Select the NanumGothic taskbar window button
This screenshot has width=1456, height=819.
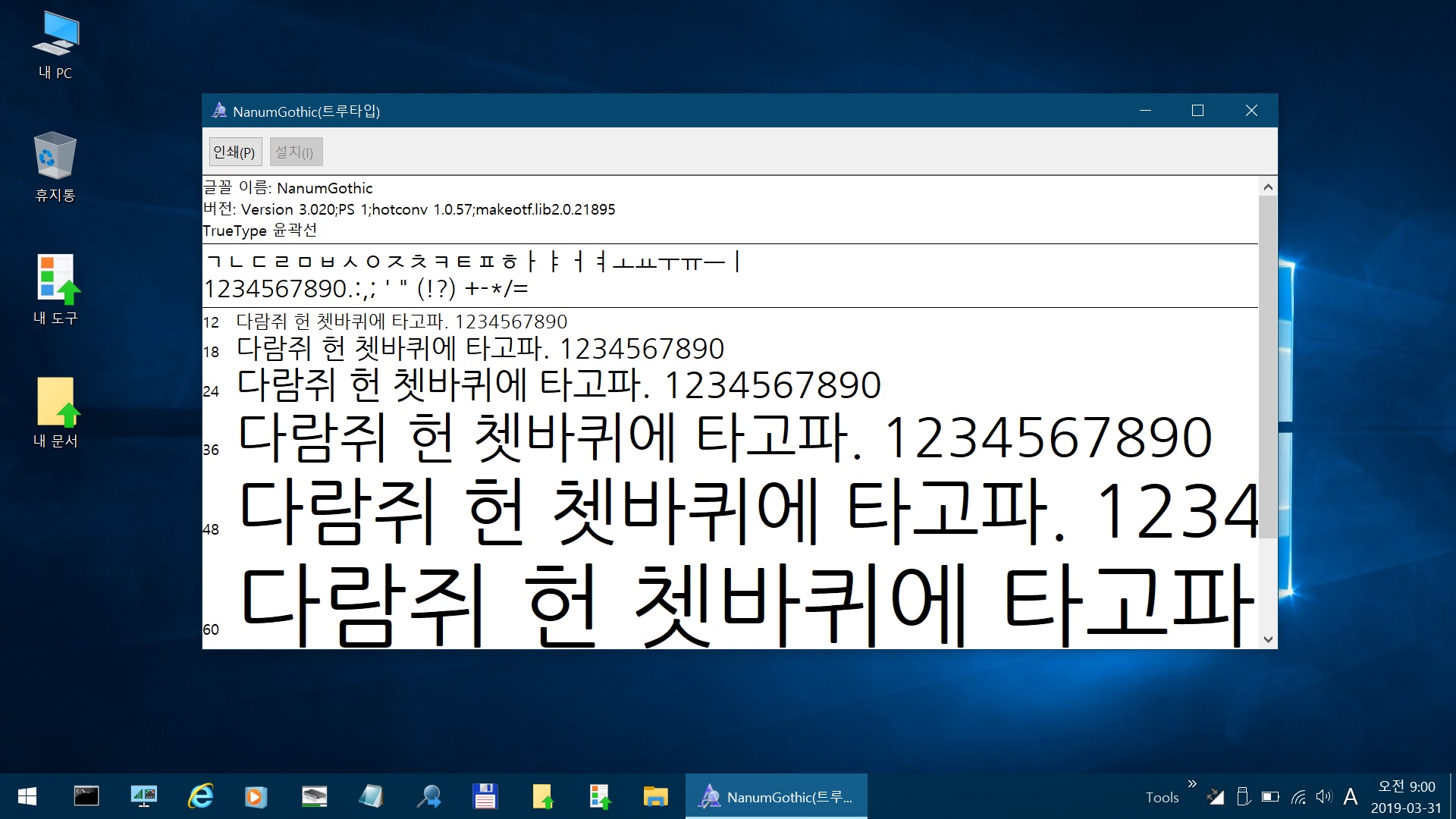click(x=777, y=796)
